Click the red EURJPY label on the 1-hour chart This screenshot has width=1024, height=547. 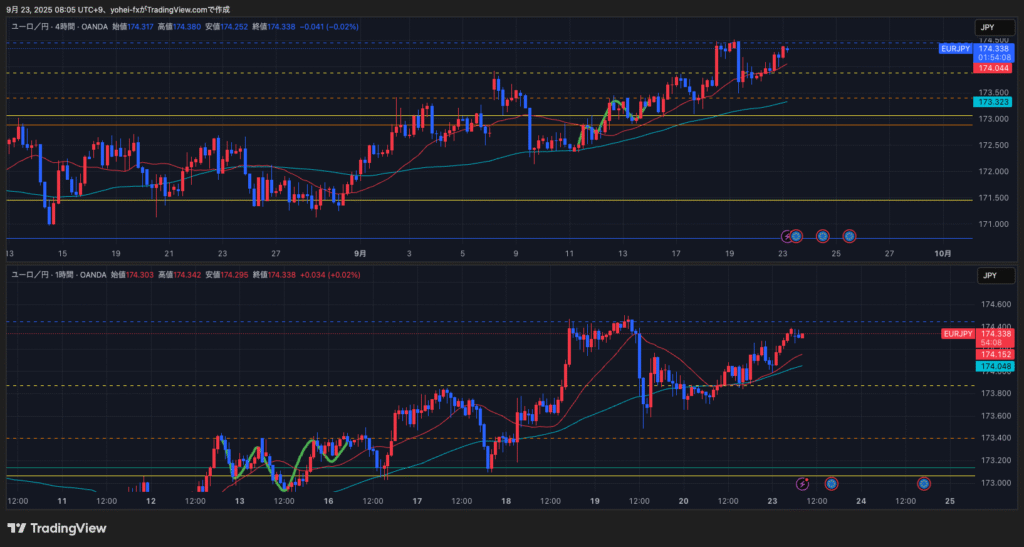click(x=957, y=333)
